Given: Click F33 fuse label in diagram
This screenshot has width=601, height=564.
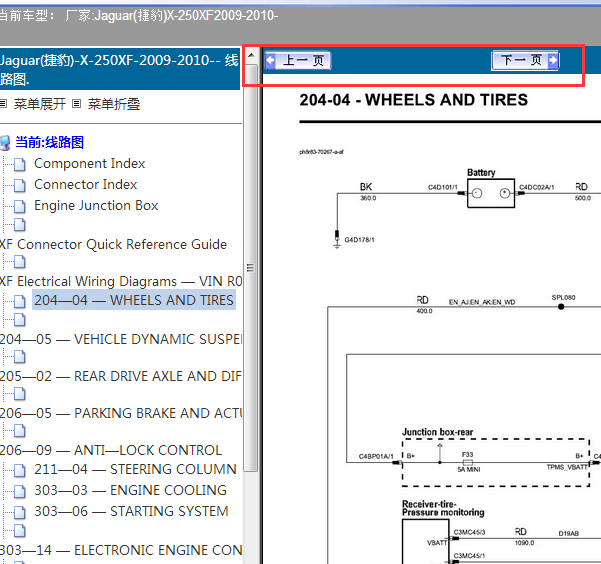Looking at the screenshot, I should click(467, 454).
